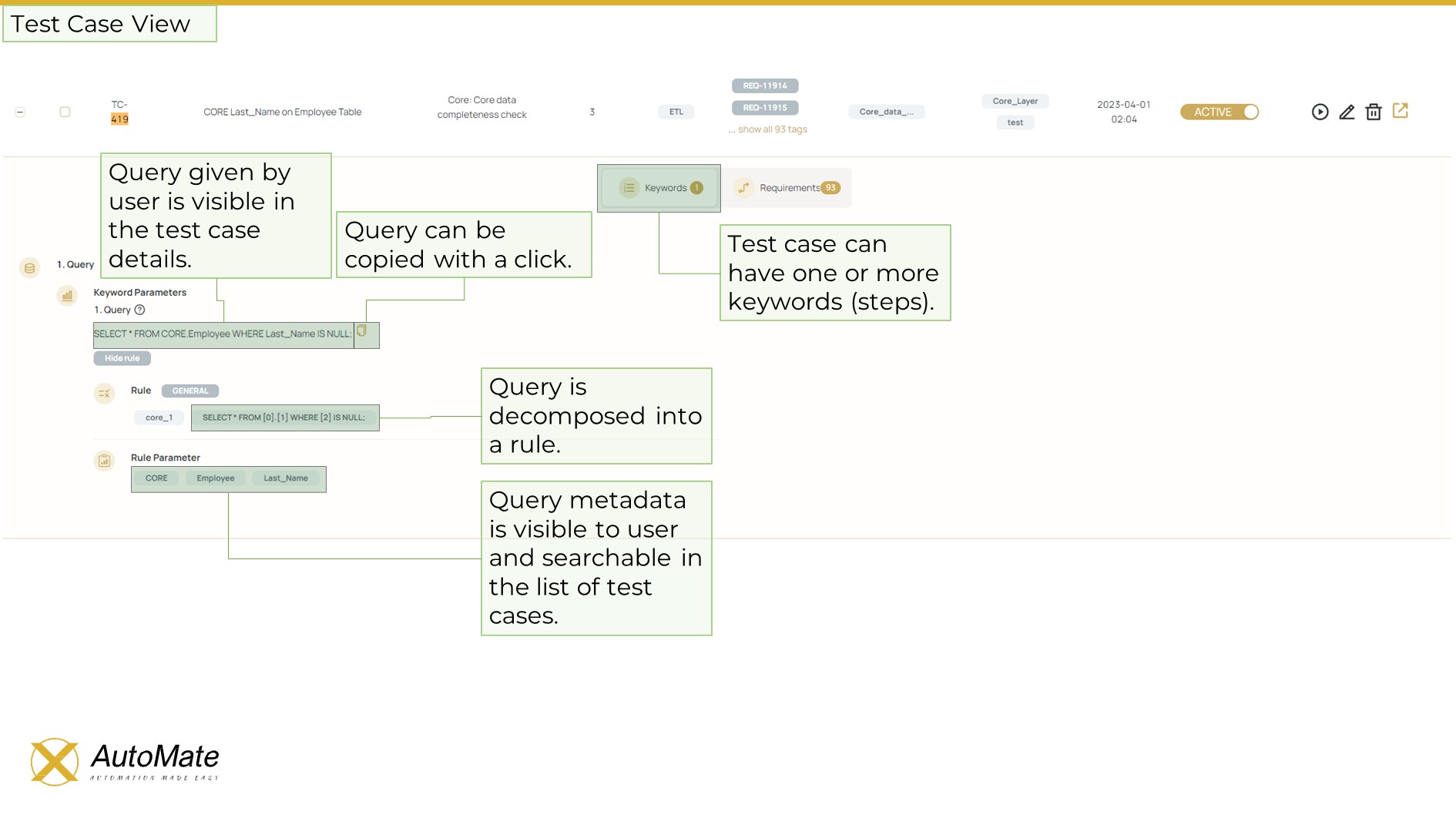Image resolution: width=1456 pixels, height=815 pixels.
Task: Select the chart icon next to Keyword Parameters
Action: pyautogui.click(x=66, y=296)
